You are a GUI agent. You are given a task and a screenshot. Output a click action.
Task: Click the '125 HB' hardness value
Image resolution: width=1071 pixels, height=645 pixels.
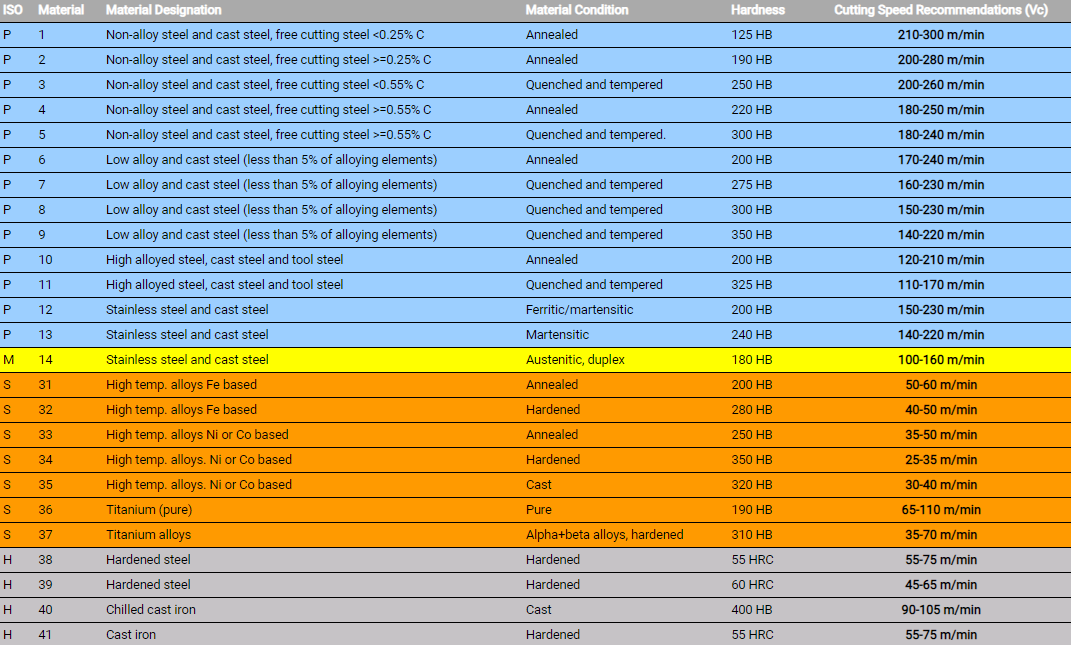tap(751, 35)
